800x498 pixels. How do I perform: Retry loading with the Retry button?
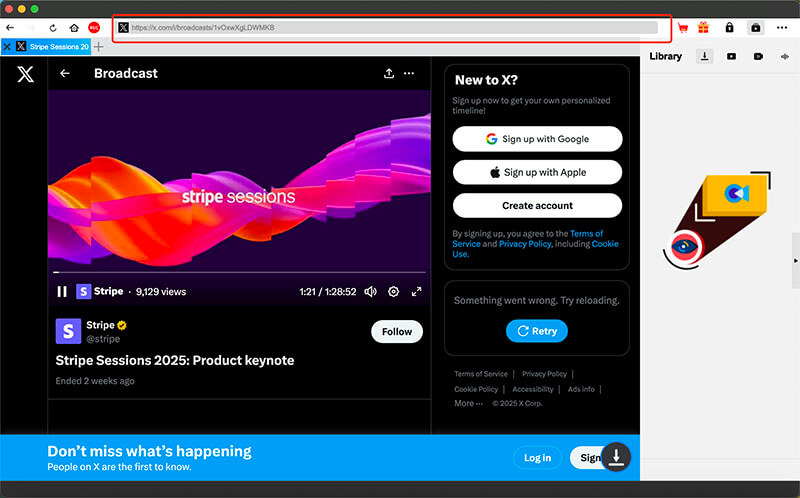(537, 331)
